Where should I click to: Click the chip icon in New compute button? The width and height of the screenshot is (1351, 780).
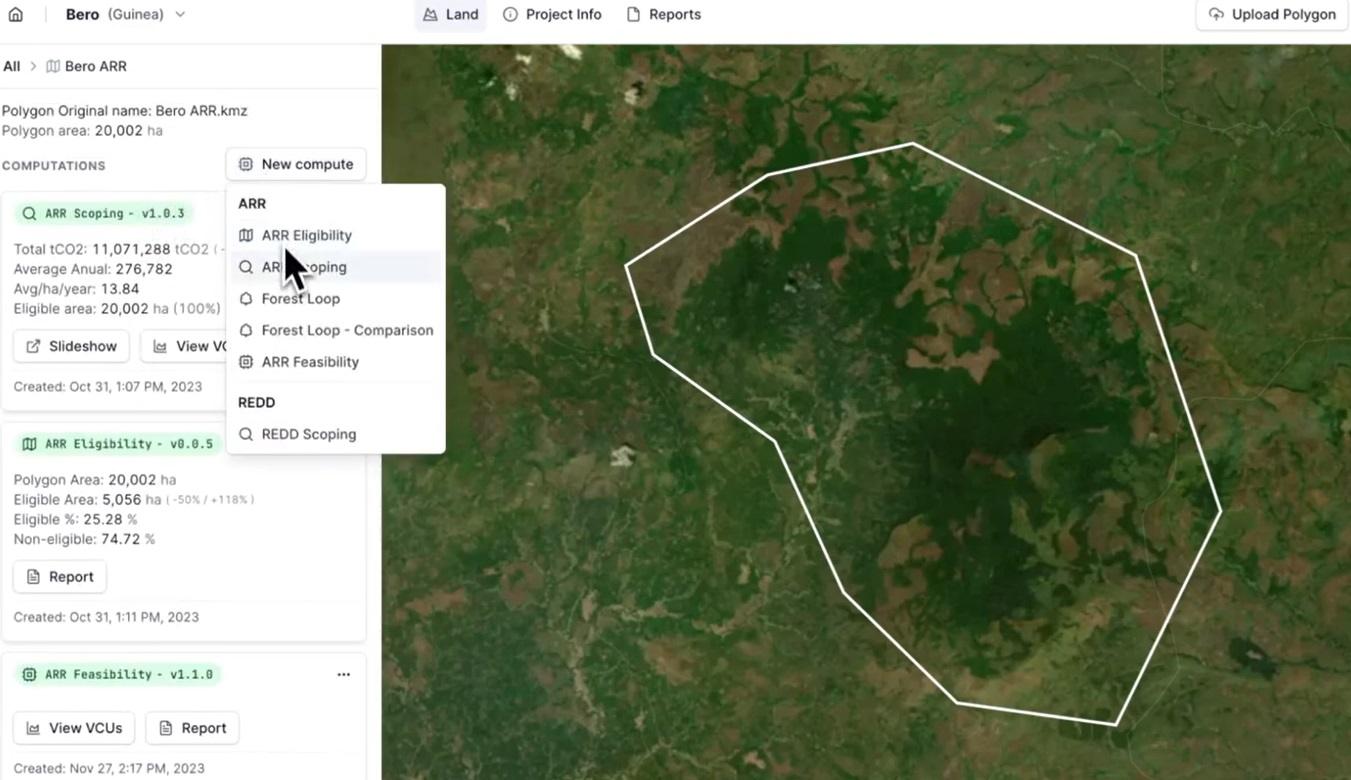pos(246,164)
